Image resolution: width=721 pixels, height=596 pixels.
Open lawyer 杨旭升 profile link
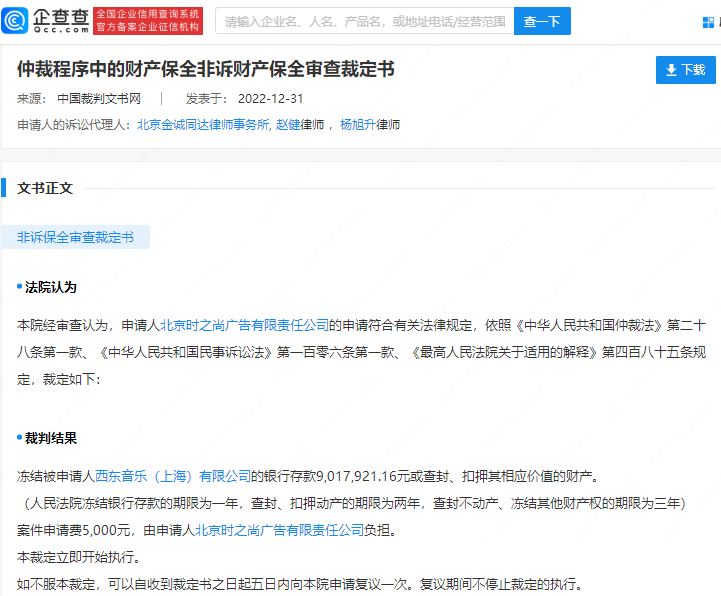pos(358,125)
